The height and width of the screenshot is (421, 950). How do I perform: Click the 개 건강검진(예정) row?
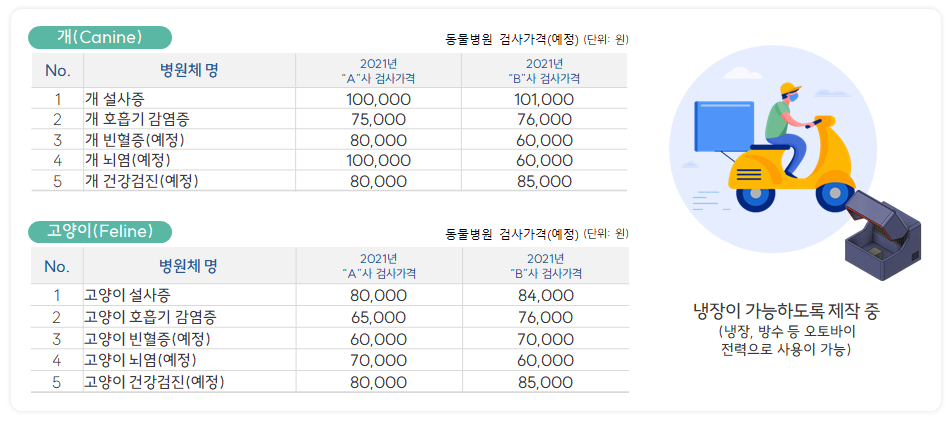(142, 181)
